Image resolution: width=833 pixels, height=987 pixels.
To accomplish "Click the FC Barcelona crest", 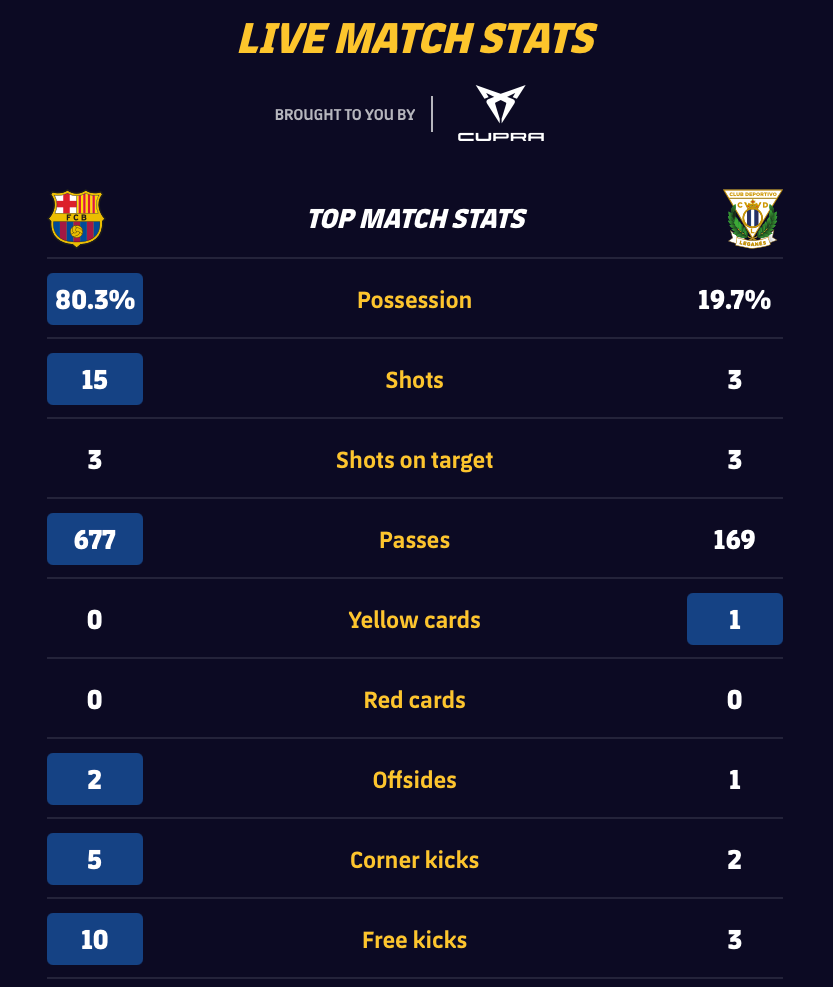I will pos(76,218).
